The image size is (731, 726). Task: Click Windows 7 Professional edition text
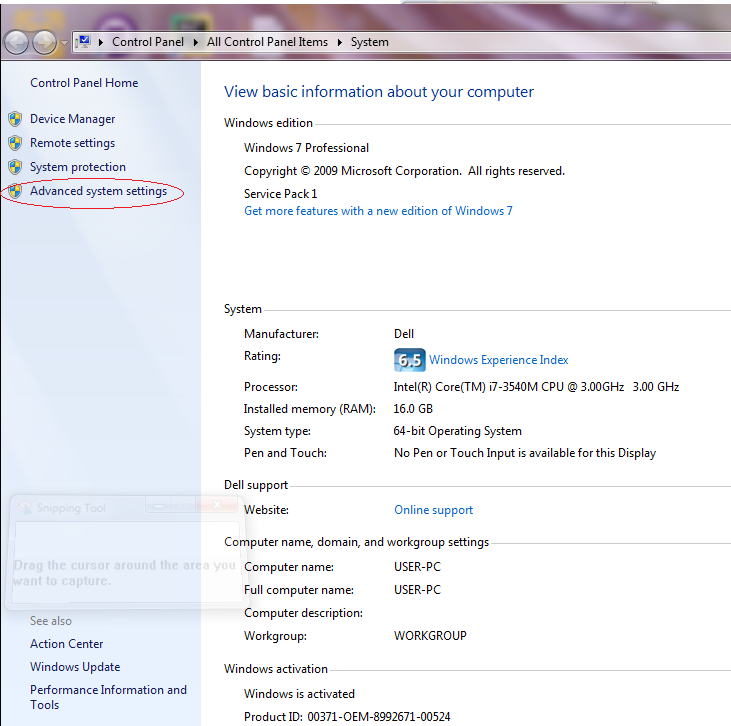point(306,148)
